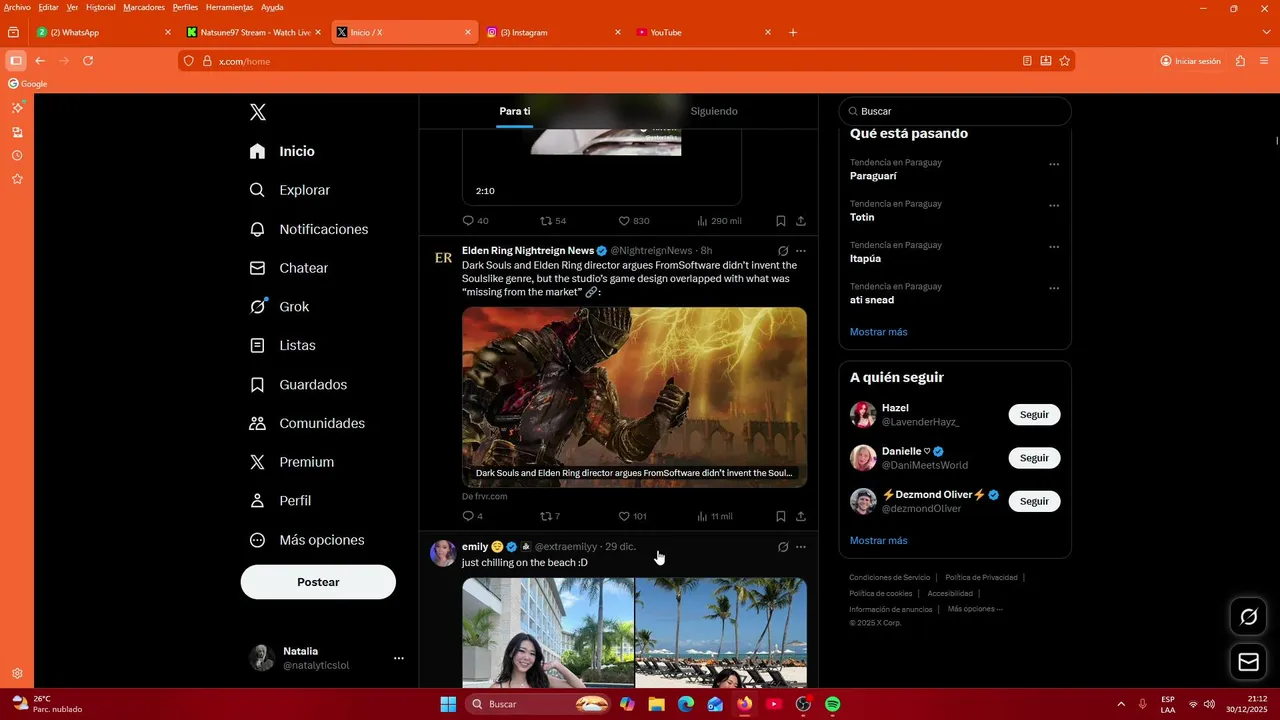Open the Guardados bookmark icon in sidebar
1280x720 pixels.
(x=257, y=384)
